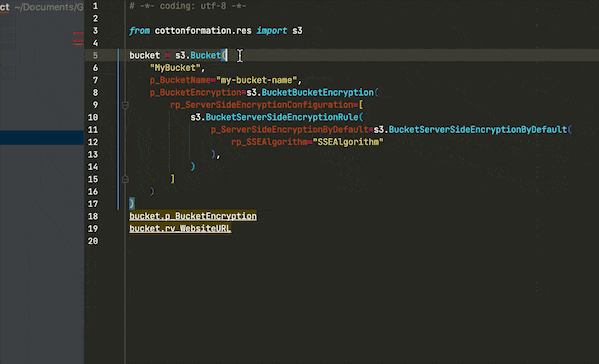Click line number 5 in the gutter
This screenshot has width=599, height=364.
[x=95, y=55]
